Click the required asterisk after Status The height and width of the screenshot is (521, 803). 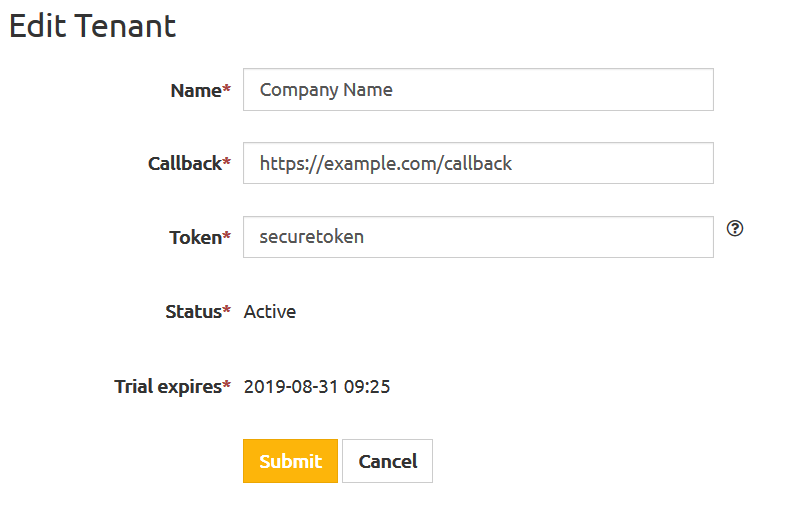[227, 309]
